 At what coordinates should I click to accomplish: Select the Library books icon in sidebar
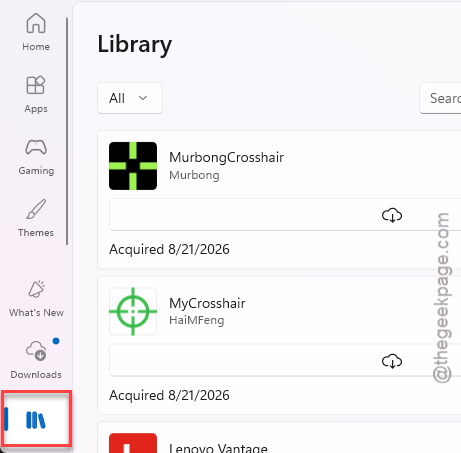click(x=36, y=420)
